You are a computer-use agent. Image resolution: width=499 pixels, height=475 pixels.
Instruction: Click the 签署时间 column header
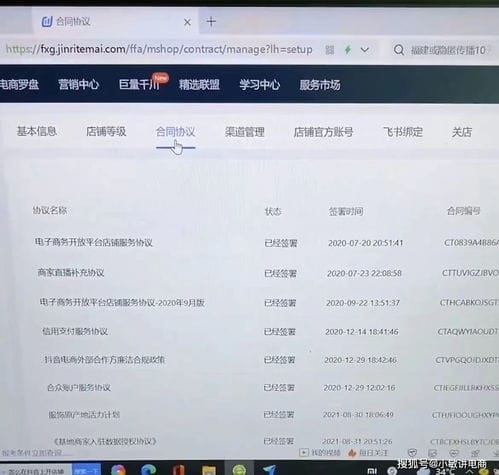(x=346, y=211)
